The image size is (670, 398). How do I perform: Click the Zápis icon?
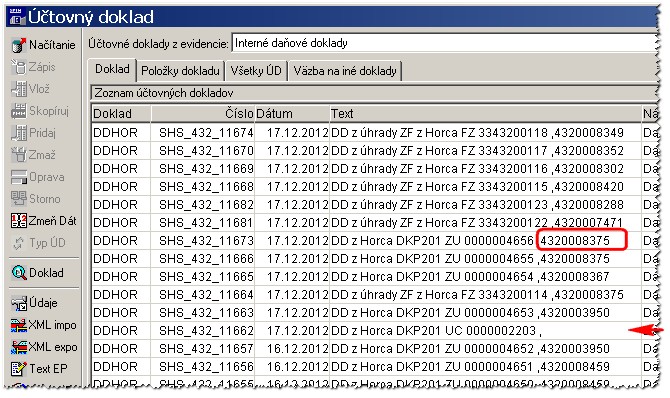(x=18, y=67)
